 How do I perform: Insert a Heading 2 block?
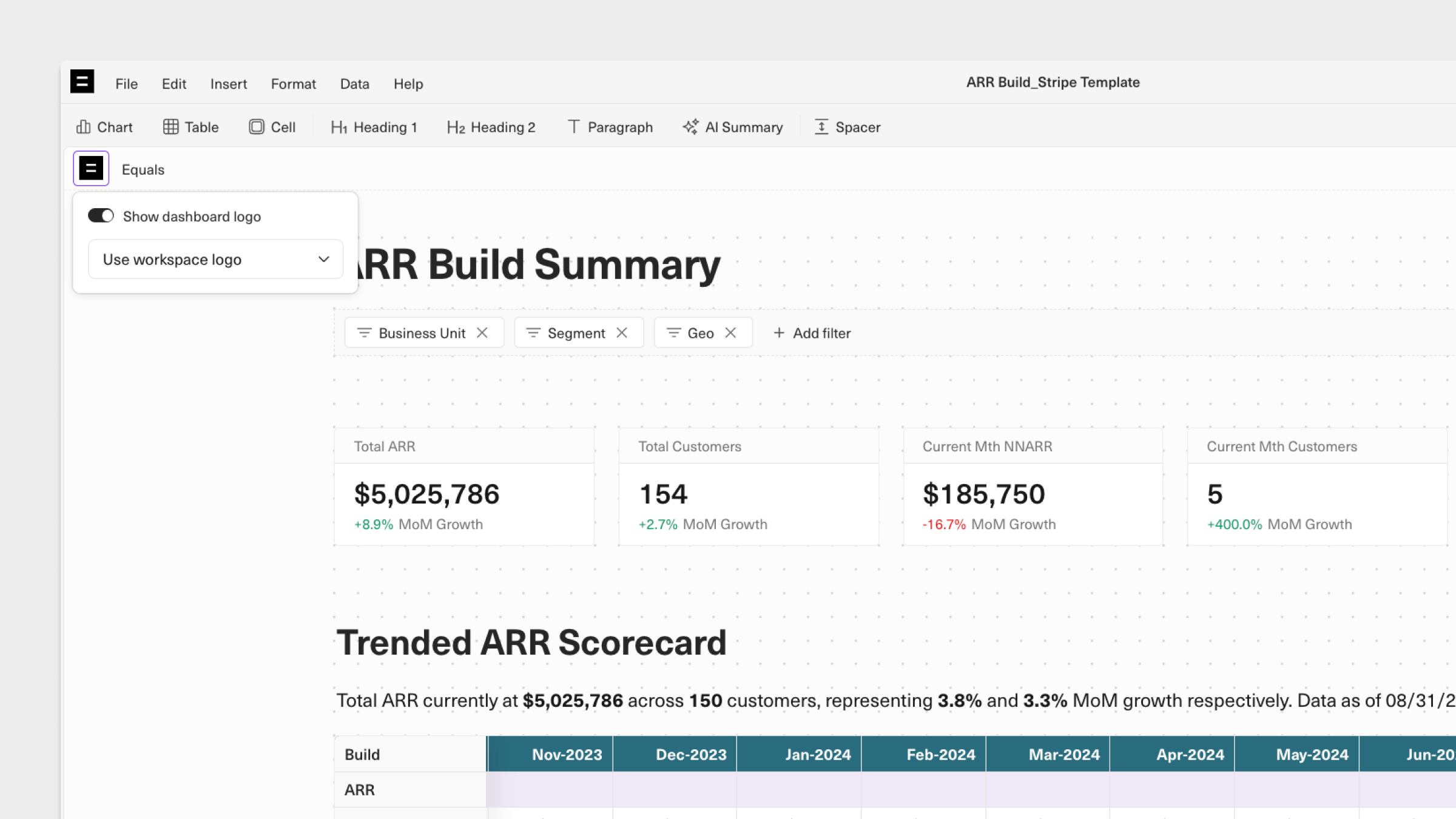491,127
